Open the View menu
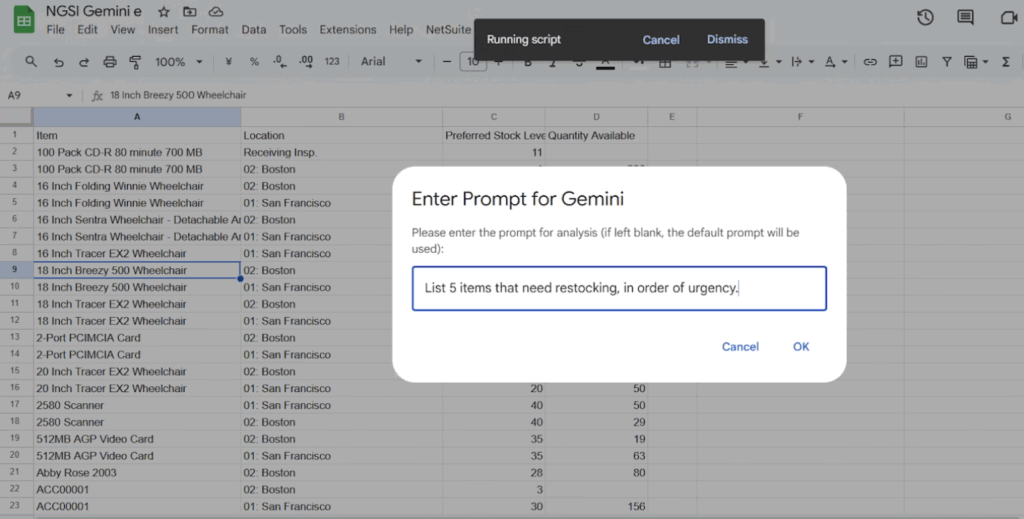1024x519 pixels. 122,29
